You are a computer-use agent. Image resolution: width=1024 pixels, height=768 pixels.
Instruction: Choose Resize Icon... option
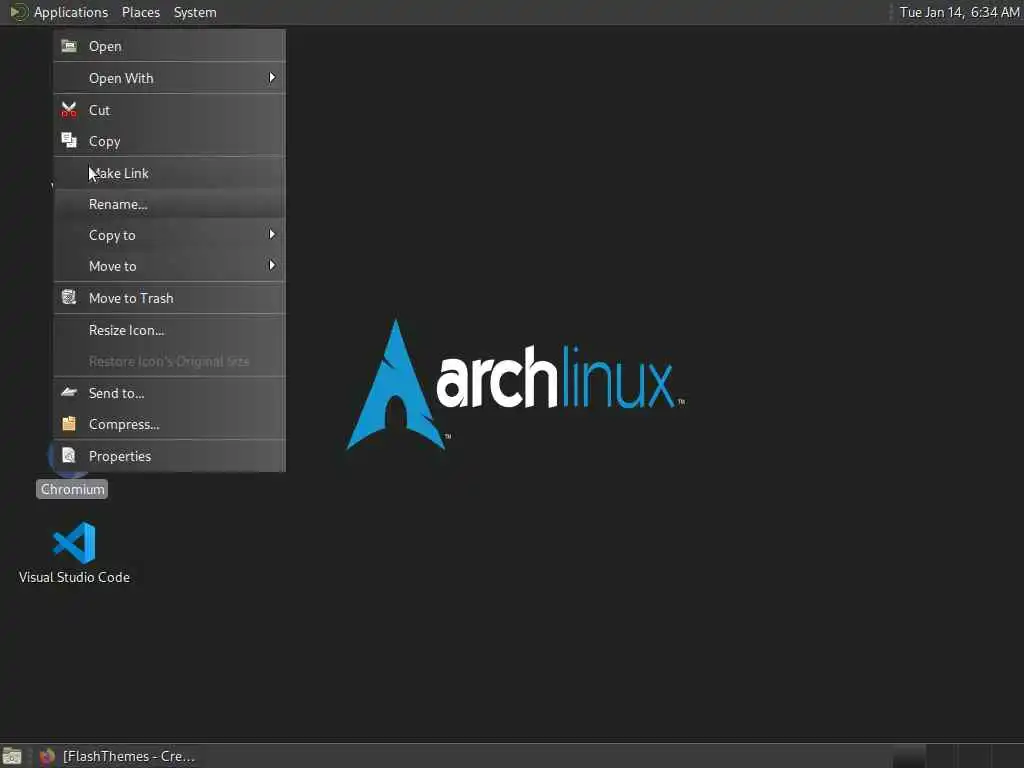point(169,330)
